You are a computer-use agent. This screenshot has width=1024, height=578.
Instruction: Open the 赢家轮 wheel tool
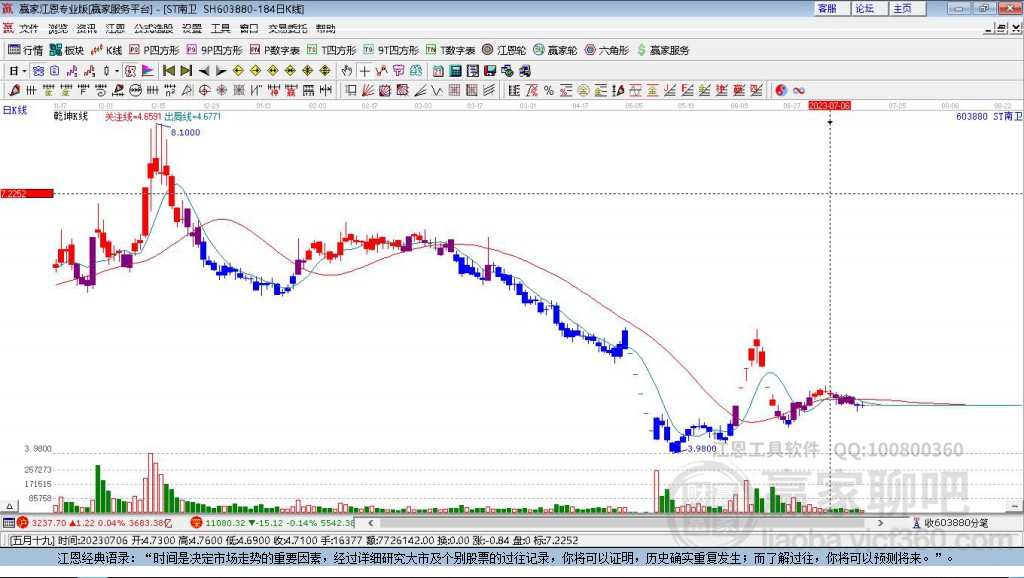pos(555,50)
